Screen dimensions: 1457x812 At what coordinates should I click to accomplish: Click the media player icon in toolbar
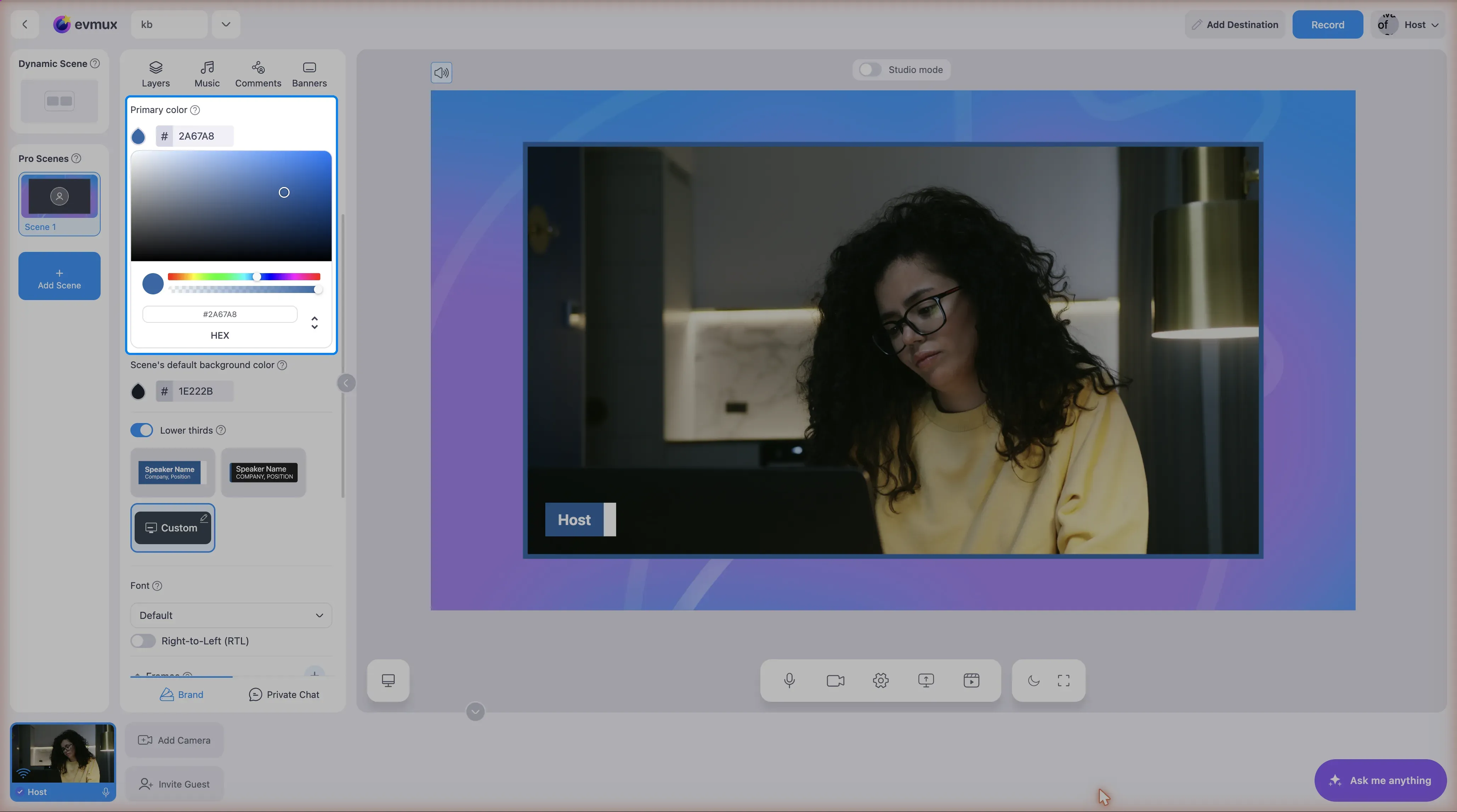pos(971,680)
